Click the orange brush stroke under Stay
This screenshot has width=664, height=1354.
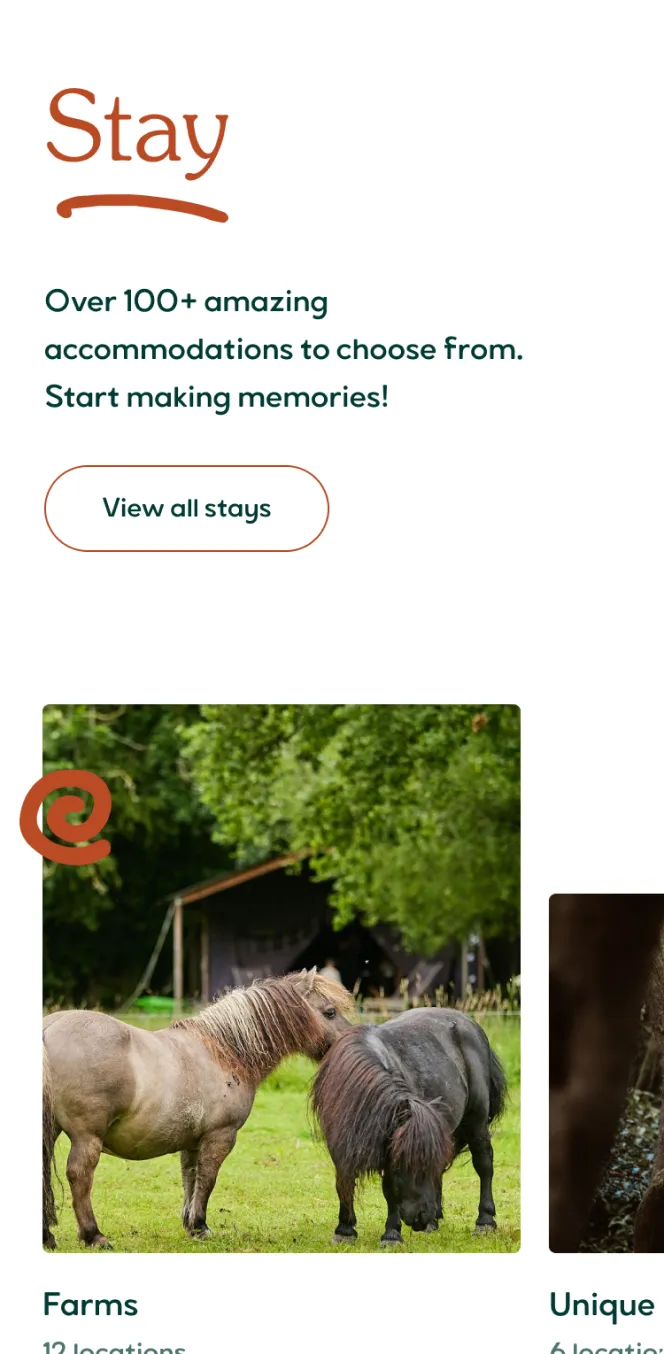coord(142,207)
